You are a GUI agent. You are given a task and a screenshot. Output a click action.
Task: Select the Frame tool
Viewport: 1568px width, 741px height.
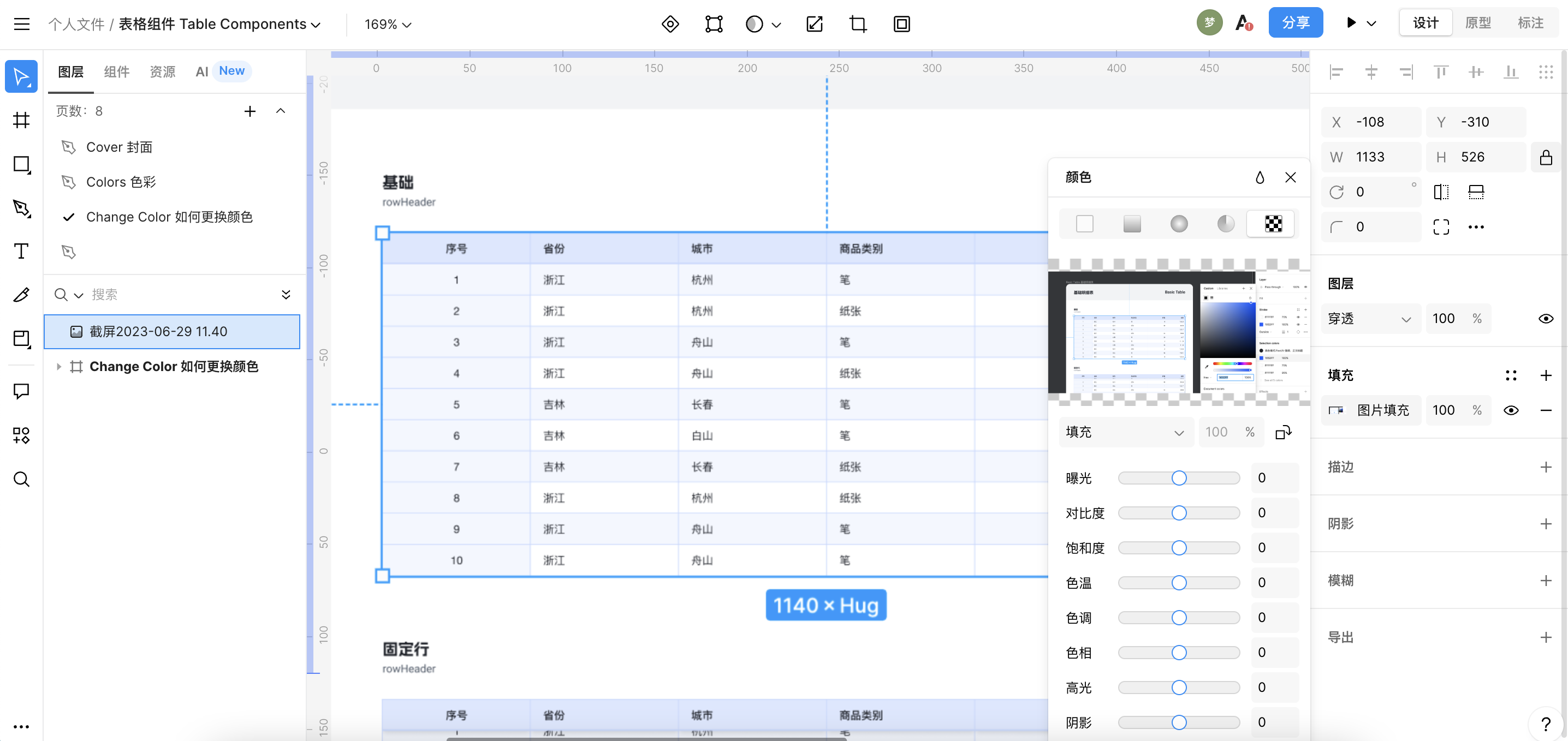click(x=21, y=120)
